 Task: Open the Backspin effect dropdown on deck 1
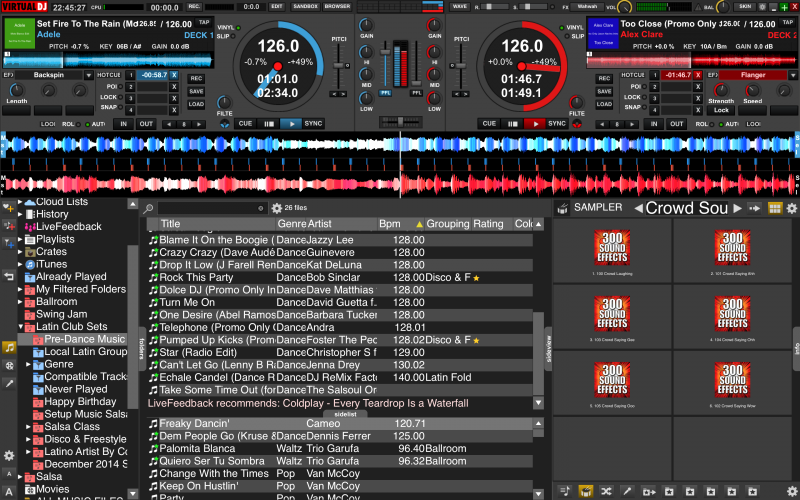88,76
